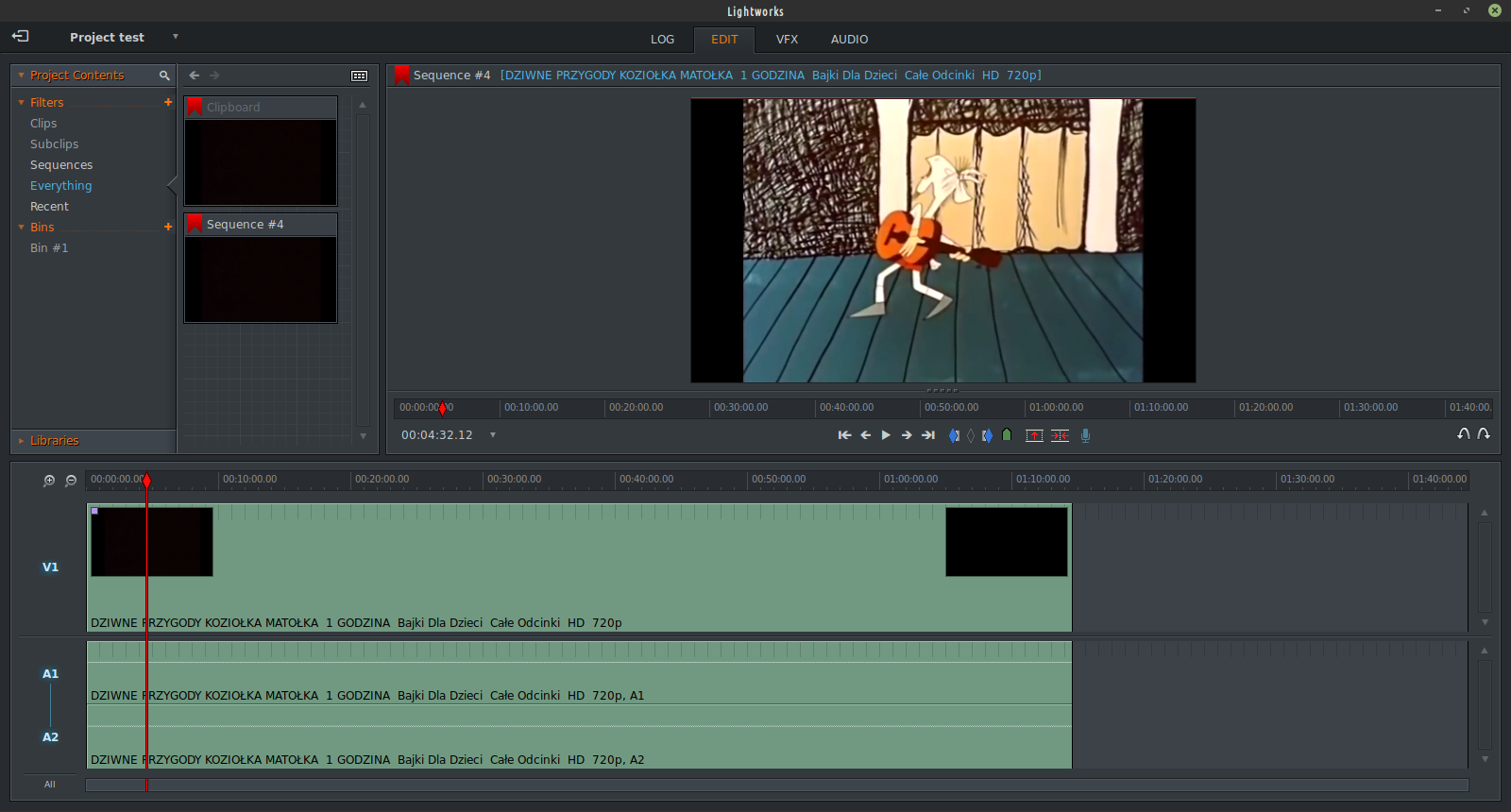Image resolution: width=1511 pixels, height=812 pixels.
Task: Switch to the EDIT tab
Action: (724, 40)
